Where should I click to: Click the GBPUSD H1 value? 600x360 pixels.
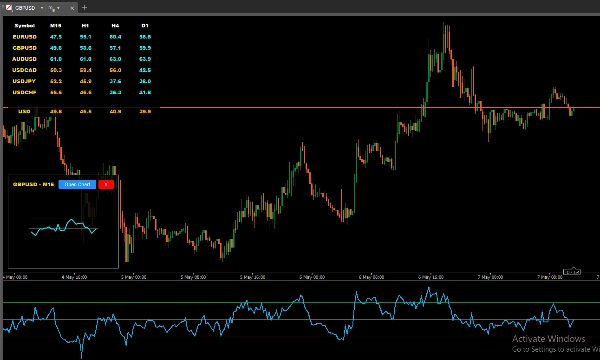[x=85, y=48]
